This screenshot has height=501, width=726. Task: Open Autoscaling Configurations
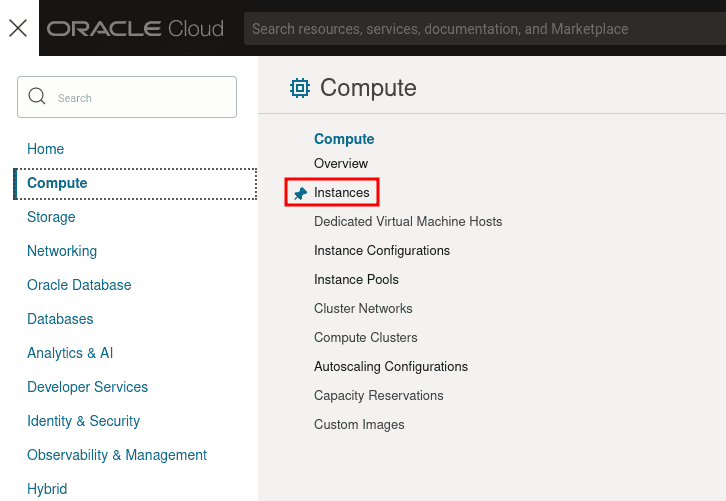(391, 367)
